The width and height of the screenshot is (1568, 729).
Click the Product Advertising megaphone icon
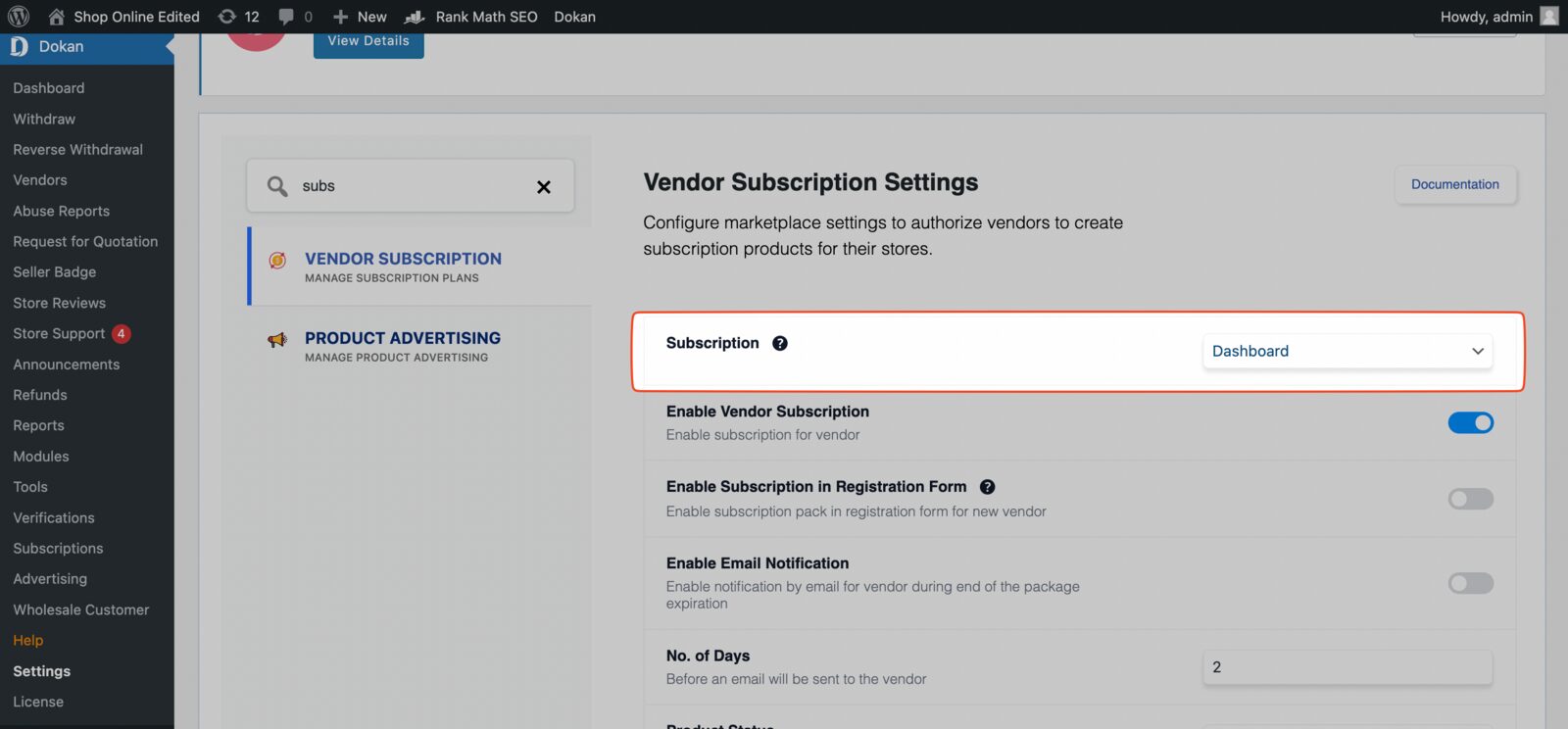tap(277, 340)
